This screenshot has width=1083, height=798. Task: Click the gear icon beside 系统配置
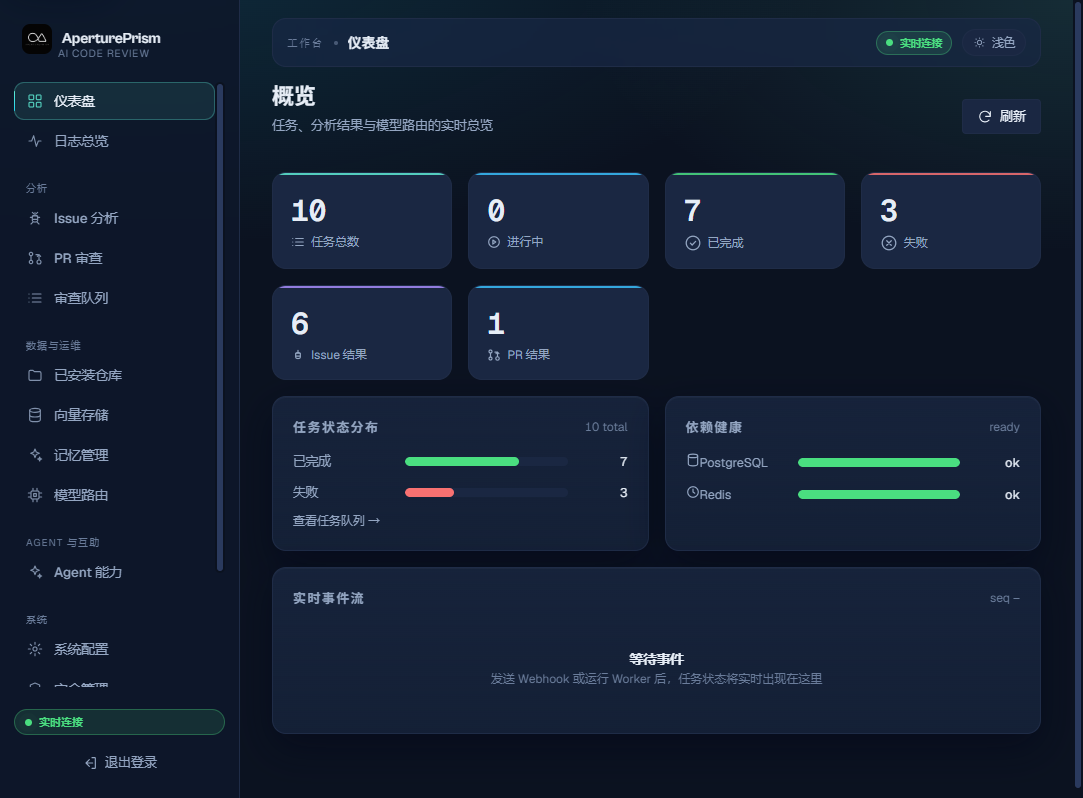click(35, 649)
